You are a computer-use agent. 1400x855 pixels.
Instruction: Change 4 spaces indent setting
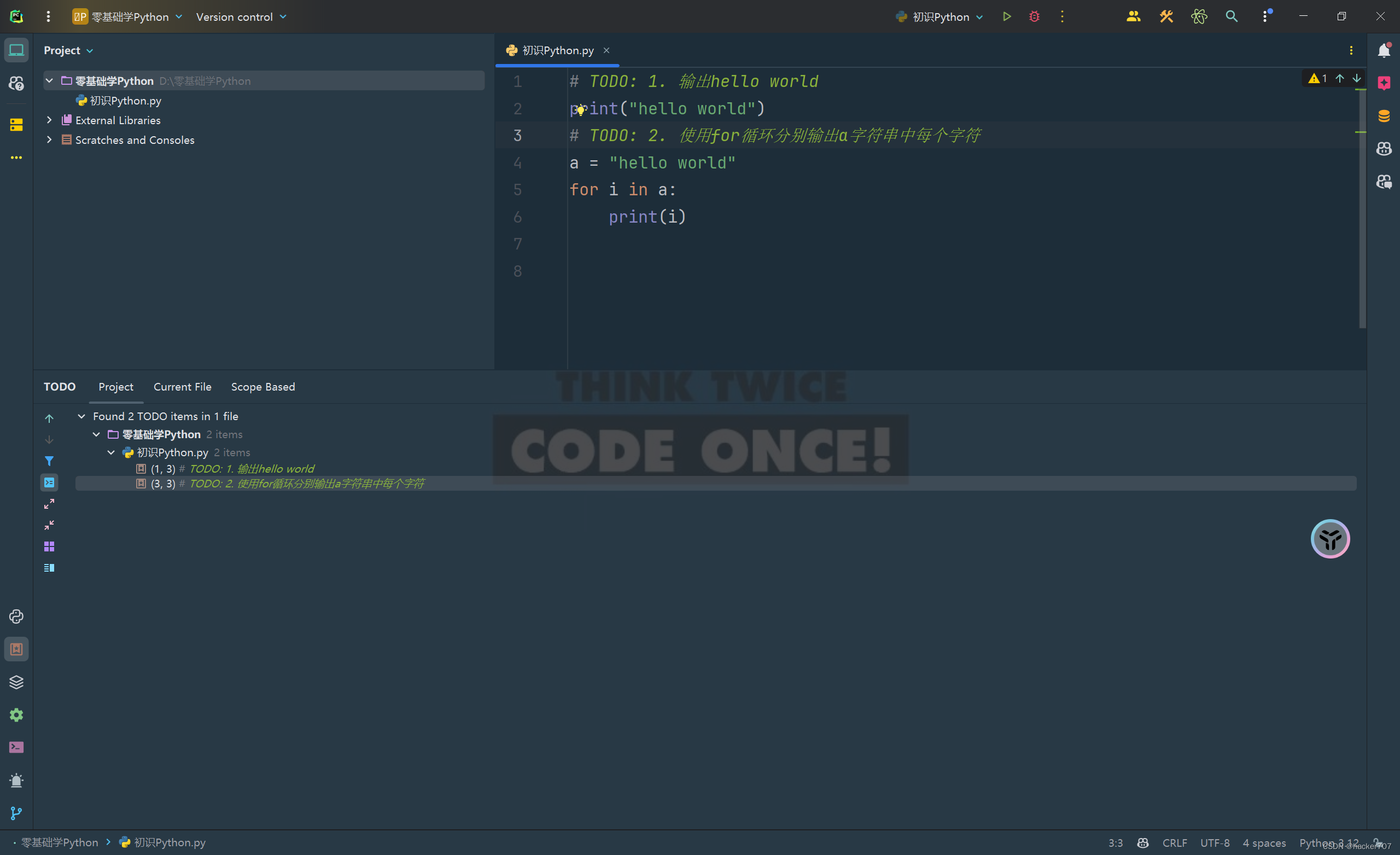[x=1264, y=842]
